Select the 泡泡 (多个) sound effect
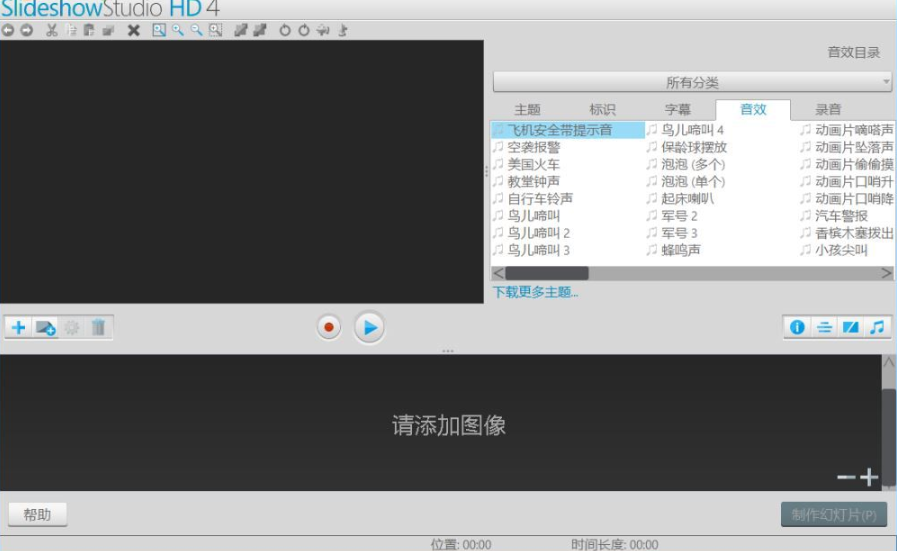The image size is (897, 551). click(693, 164)
